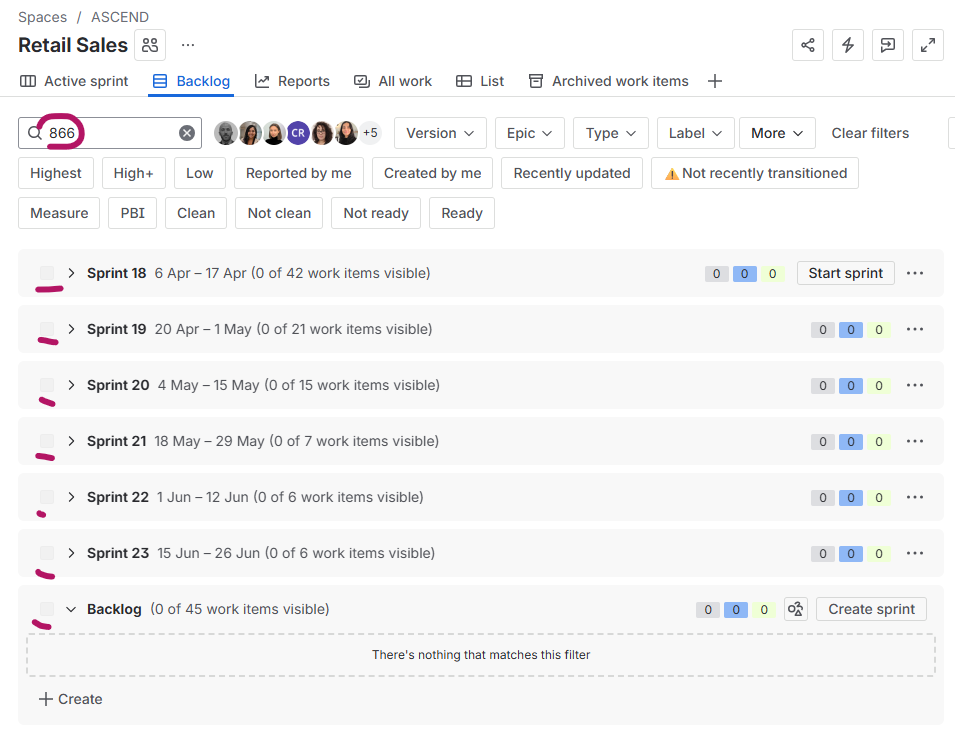
Task: Select the Sprint 22 checkbox
Action: (47, 497)
